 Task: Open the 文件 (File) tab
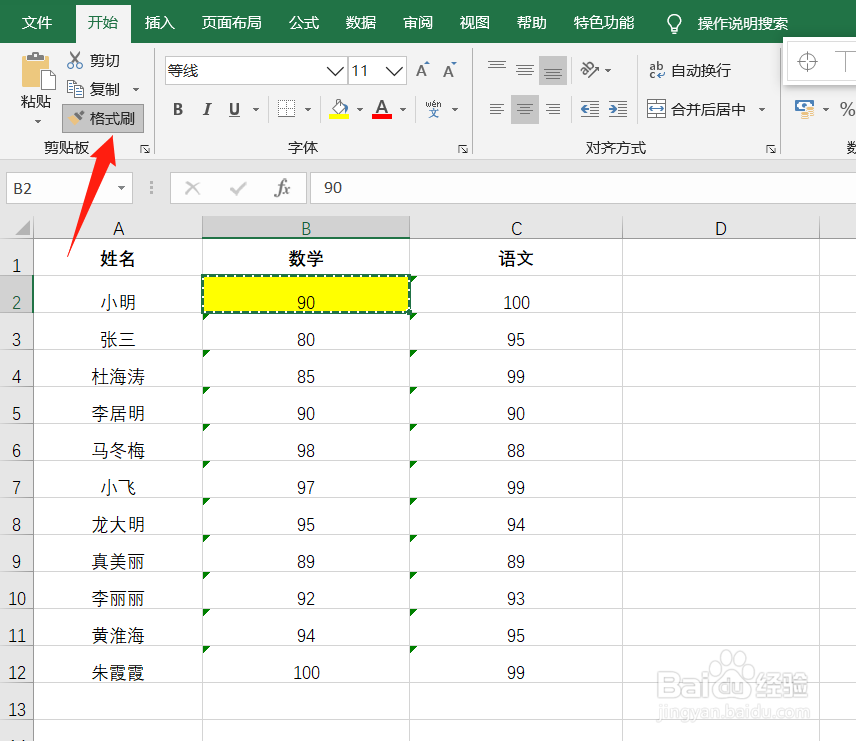coord(37,22)
